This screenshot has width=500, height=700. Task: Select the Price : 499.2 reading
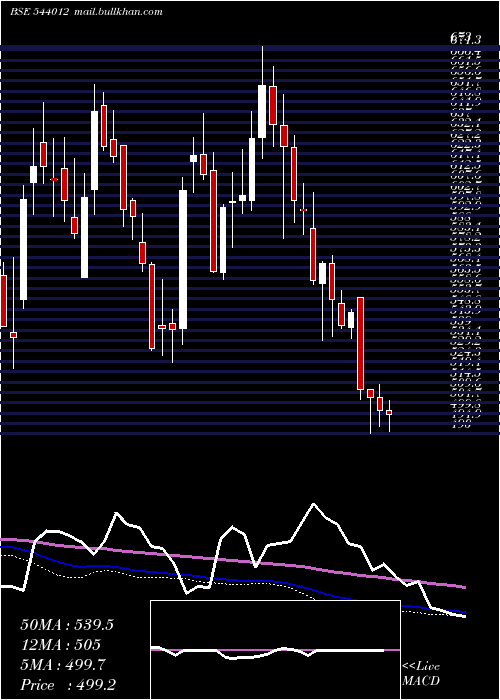[68, 685]
